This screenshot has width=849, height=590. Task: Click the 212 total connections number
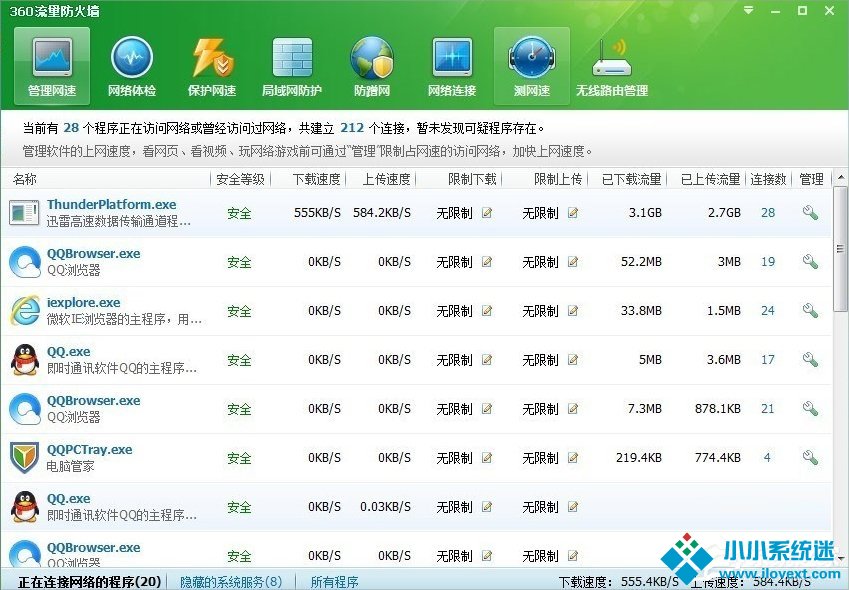pyautogui.click(x=352, y=128)
